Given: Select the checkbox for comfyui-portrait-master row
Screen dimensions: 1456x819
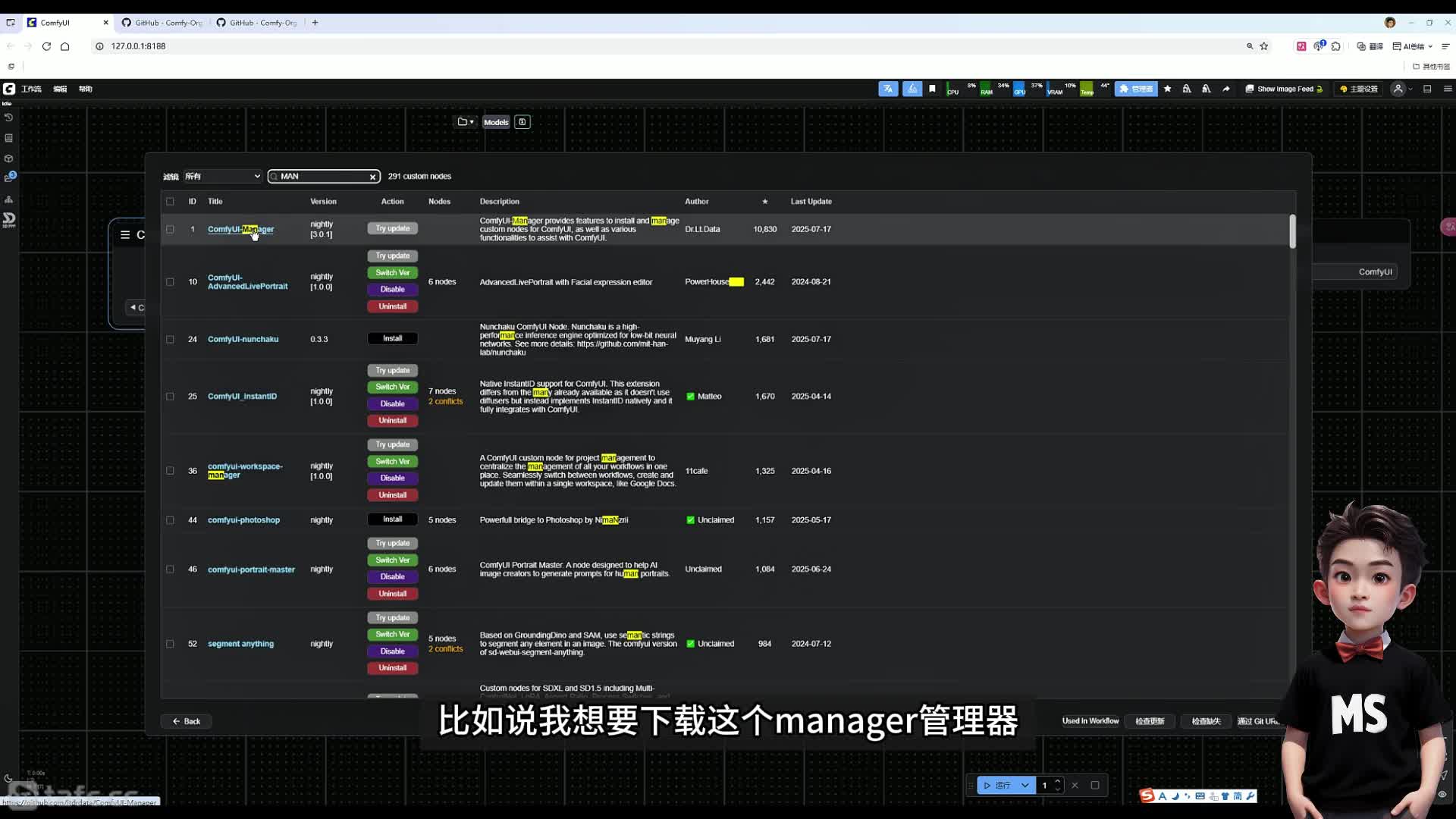Looking at the screenshot, I should (170, 570).
